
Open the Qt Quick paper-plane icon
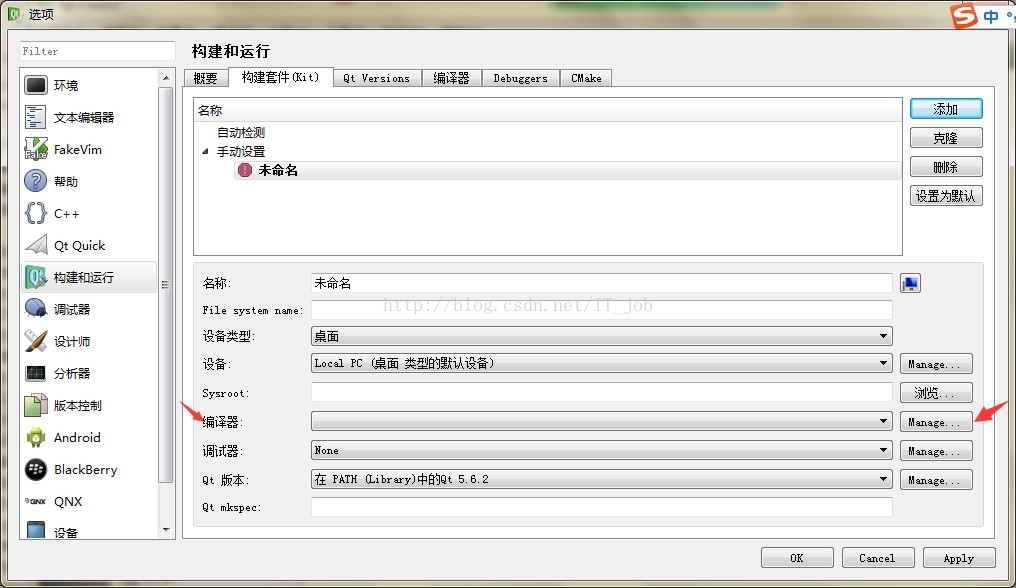[x=36, y=245]
